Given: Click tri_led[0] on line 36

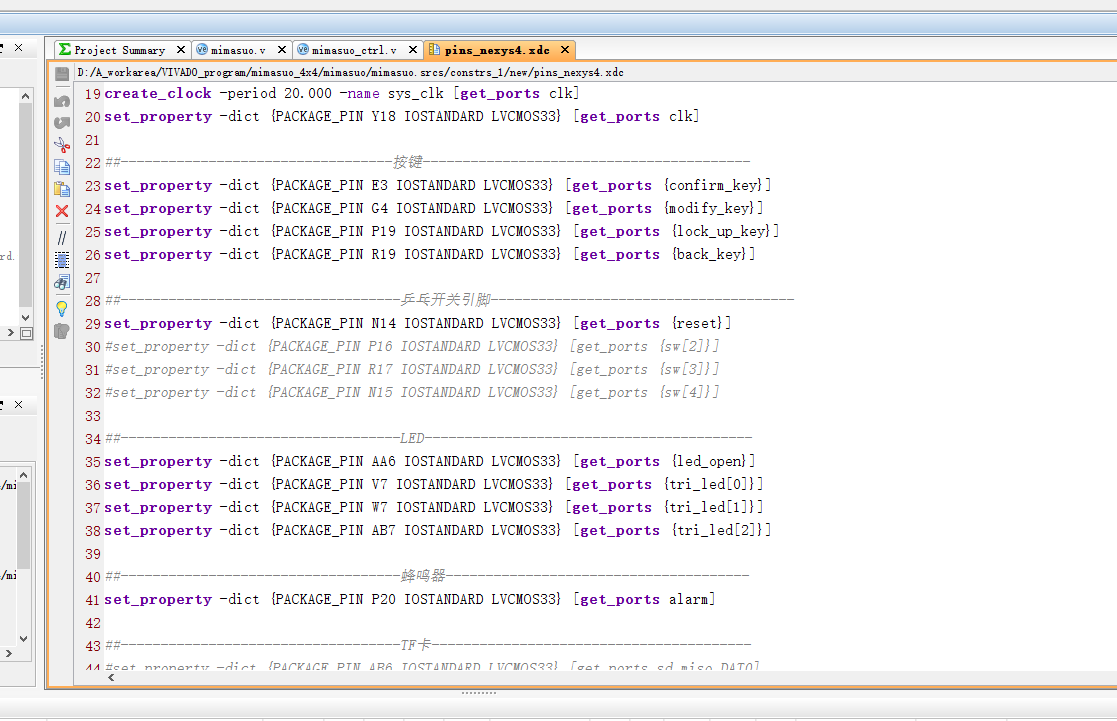Looking at the screenshot, I should (x=709, y=484).
